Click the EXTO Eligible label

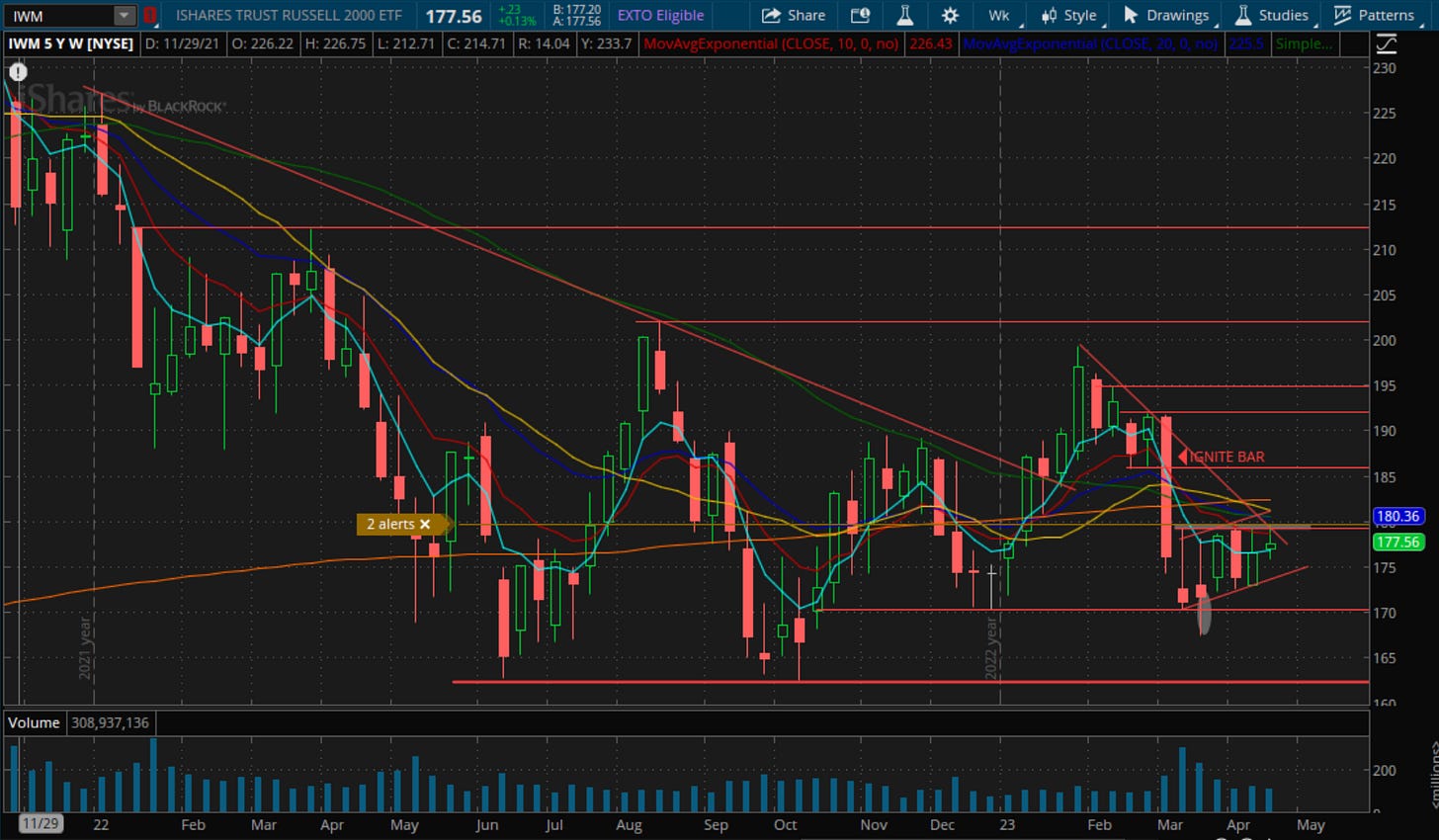point(660,16)
